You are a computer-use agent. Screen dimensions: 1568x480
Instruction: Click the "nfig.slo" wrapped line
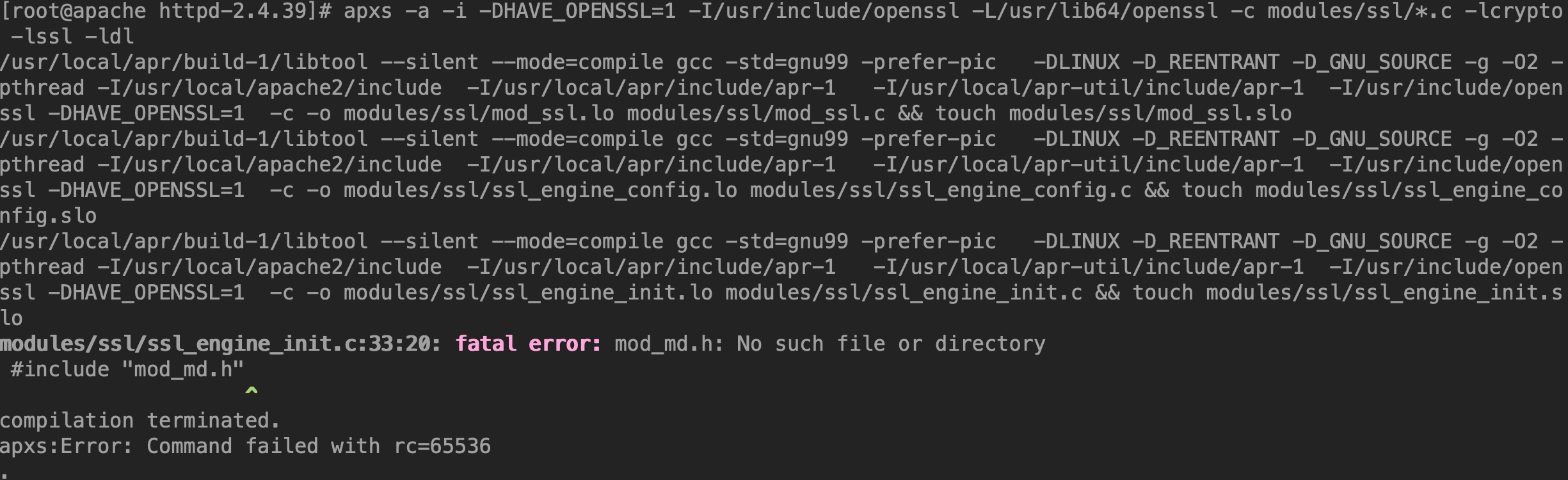point(49,216)
